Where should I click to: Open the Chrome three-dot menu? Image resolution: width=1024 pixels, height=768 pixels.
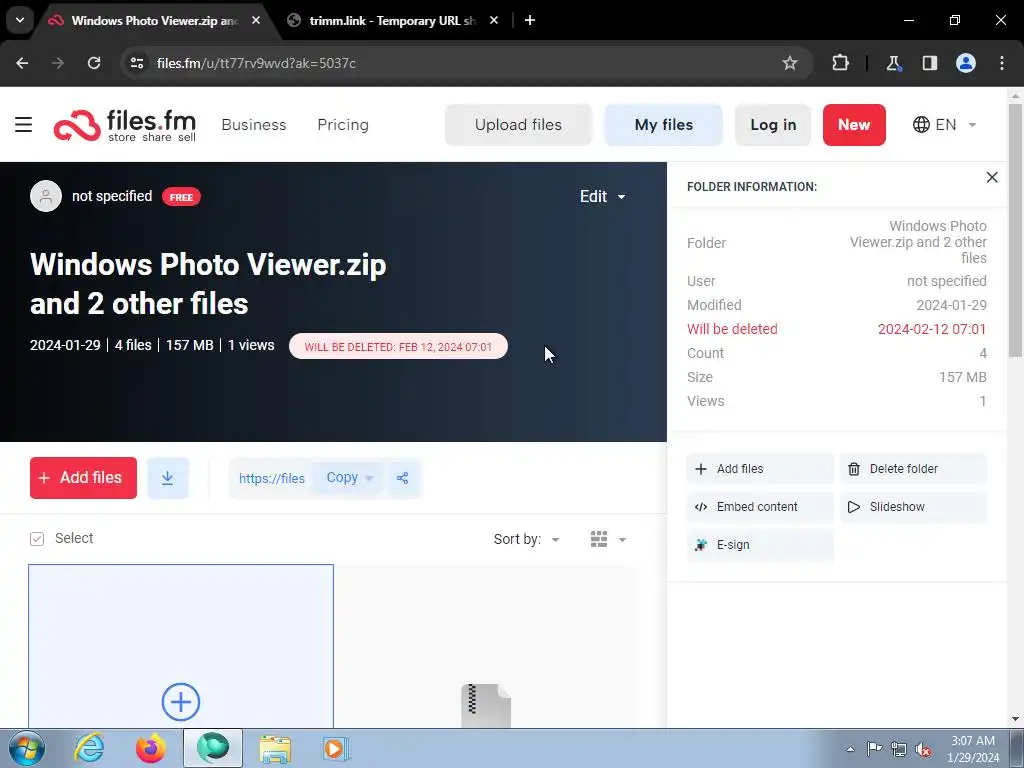[x=1002, y=63]
